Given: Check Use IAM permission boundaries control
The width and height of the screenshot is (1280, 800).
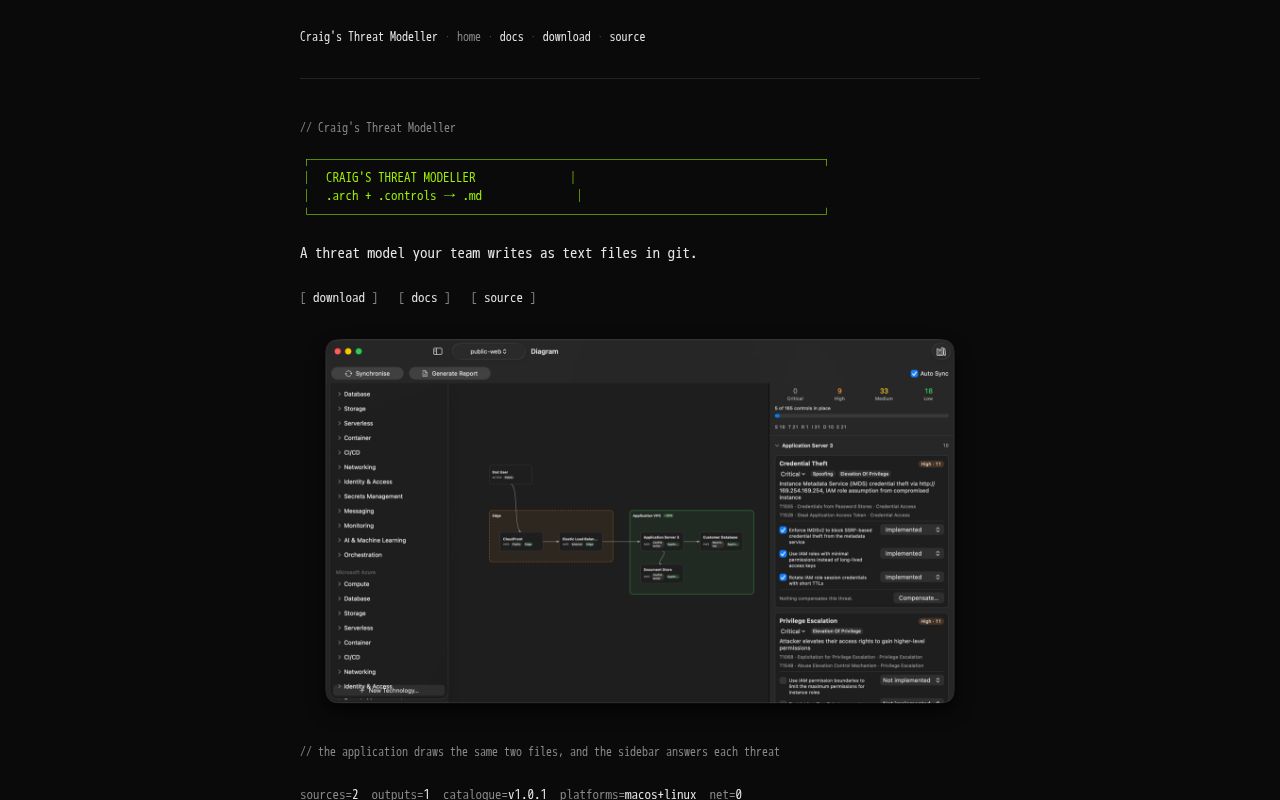Looking at the screenshot, I should click(x=783, y=680).
